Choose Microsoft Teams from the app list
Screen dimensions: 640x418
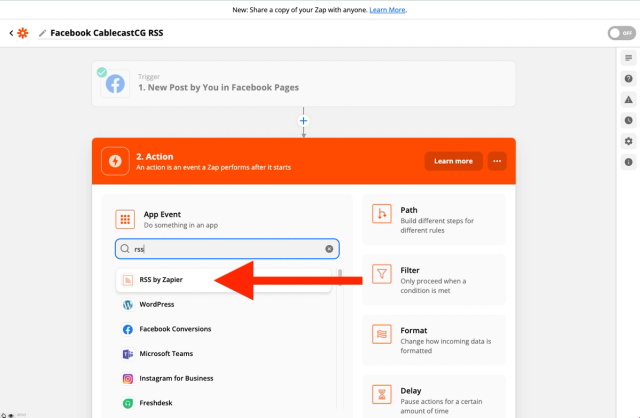point(223,354)
